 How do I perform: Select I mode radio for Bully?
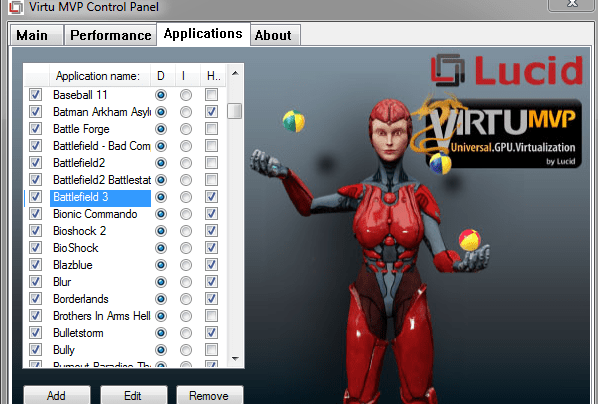[x=186, y=350]
